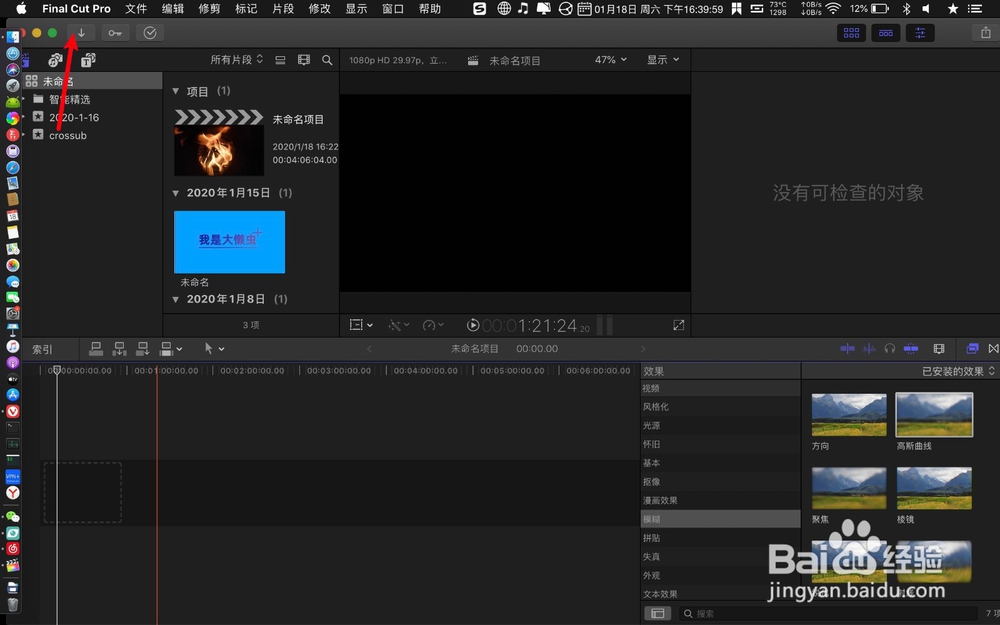Image resolution: width=1000 pixels, height=625 pixels.
Task: Click the Import Media down-arrow toolbar icon
Action: [81, 32]
